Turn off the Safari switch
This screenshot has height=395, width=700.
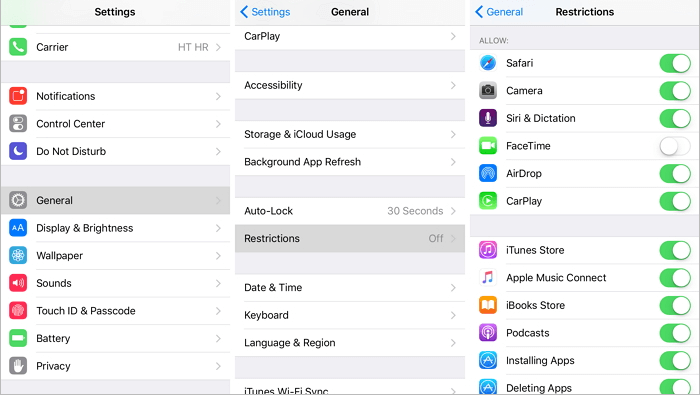pyautogui.click(x=675, y=63)
